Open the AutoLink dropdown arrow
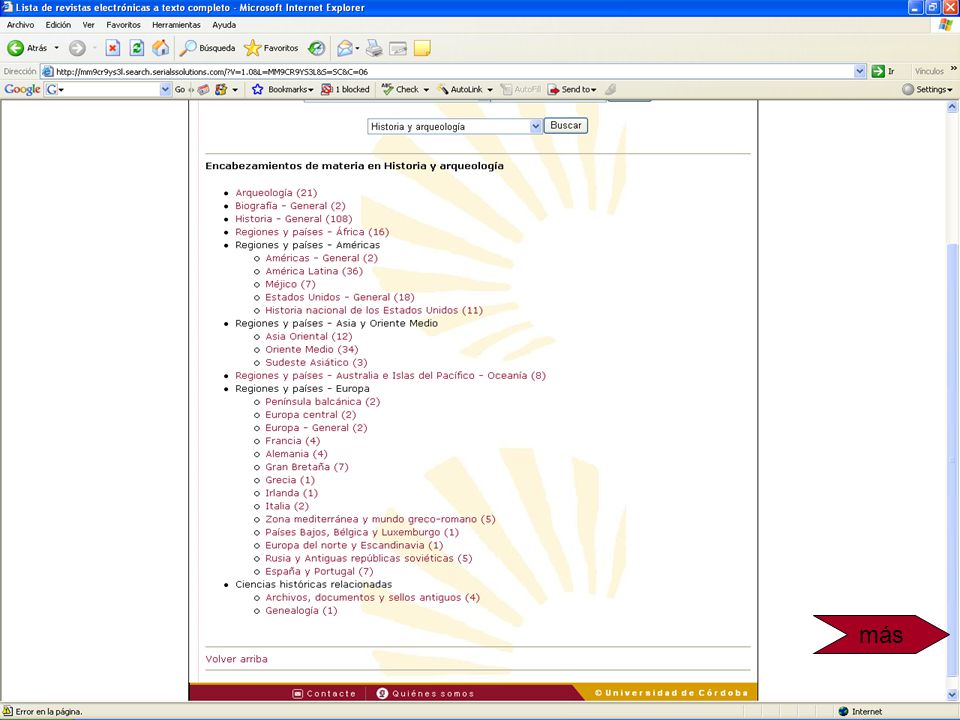 tap(490, 89)
